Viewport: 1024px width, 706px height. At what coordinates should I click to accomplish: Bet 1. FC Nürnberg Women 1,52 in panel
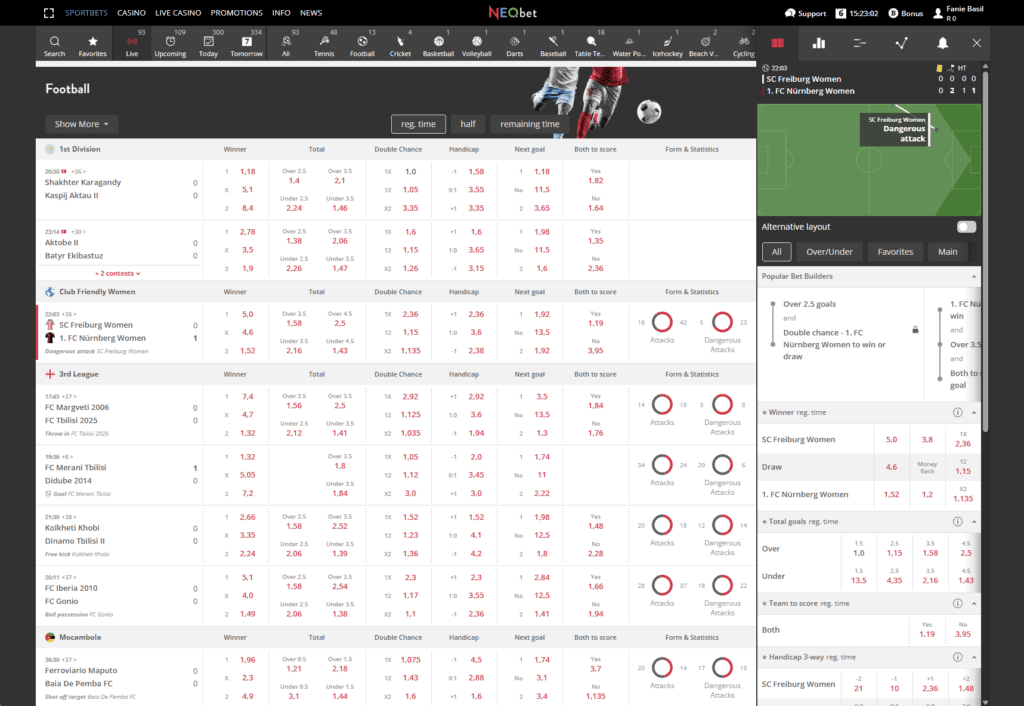(x=891, y=494)
